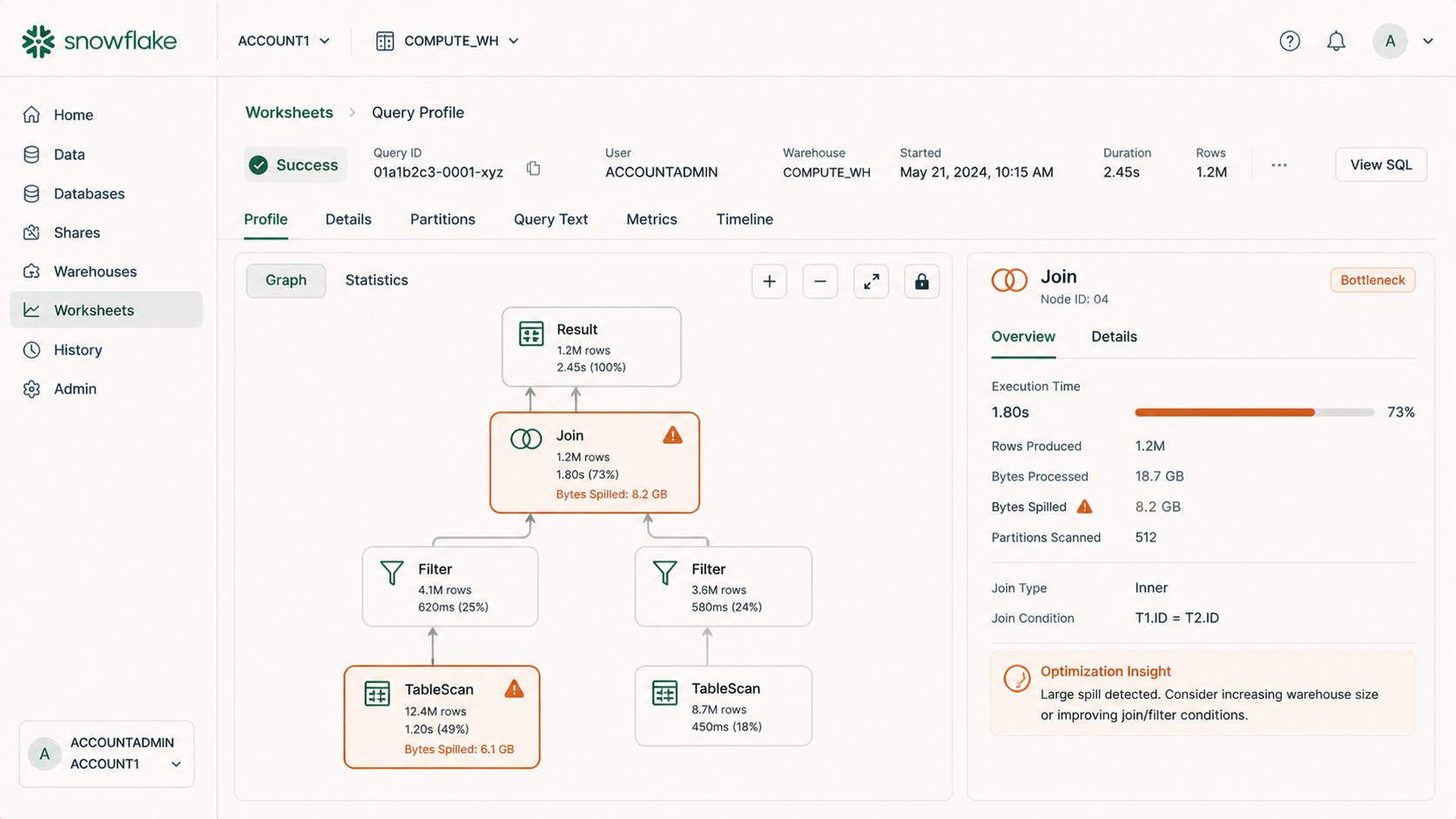Open the Partitions tab
The width and height of the screenshot is (1456, 819).
(x=442, y=219)
